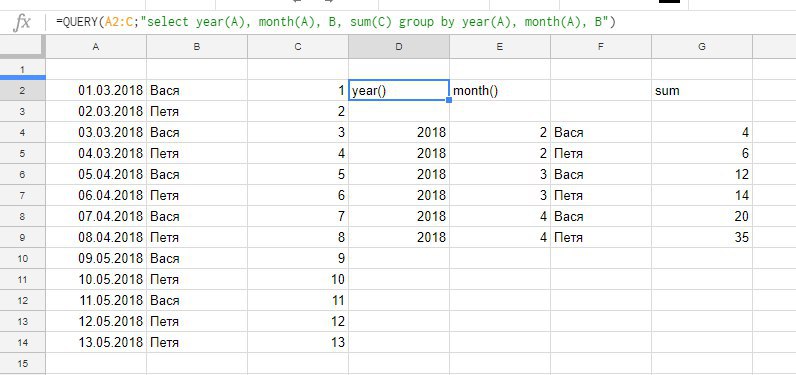The width and height of the screenshot is (796, 375).
Task: Click cell with date 08.04.2018
Action: tap(96, 237)
